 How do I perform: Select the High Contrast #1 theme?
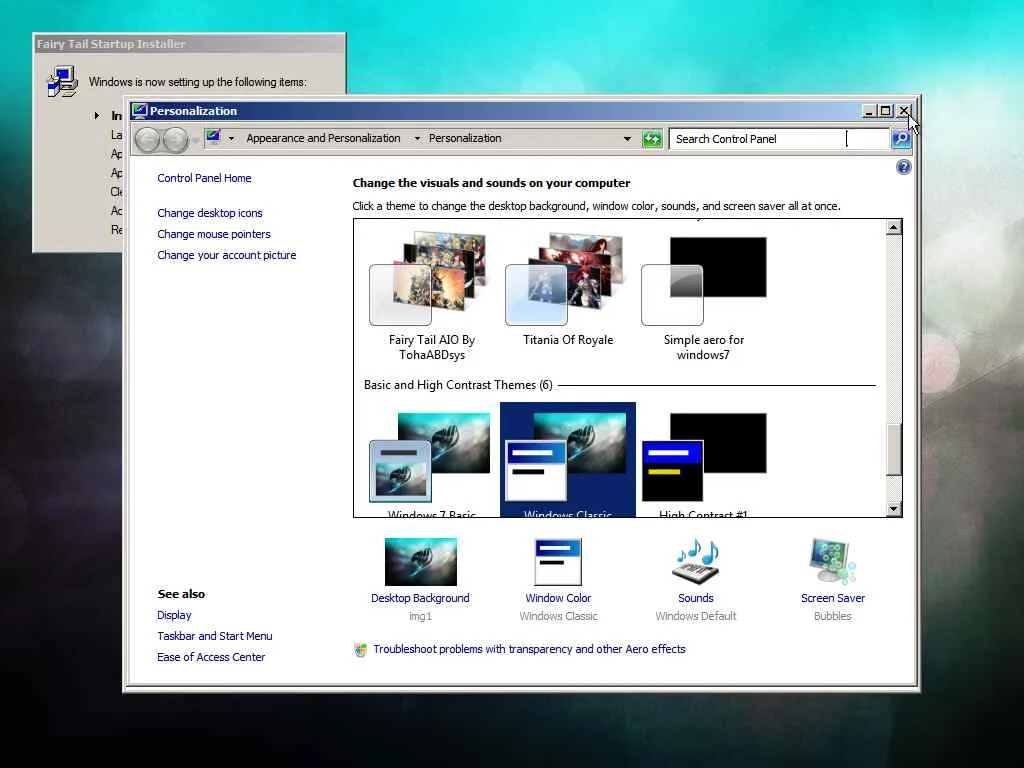click(704, 462)
